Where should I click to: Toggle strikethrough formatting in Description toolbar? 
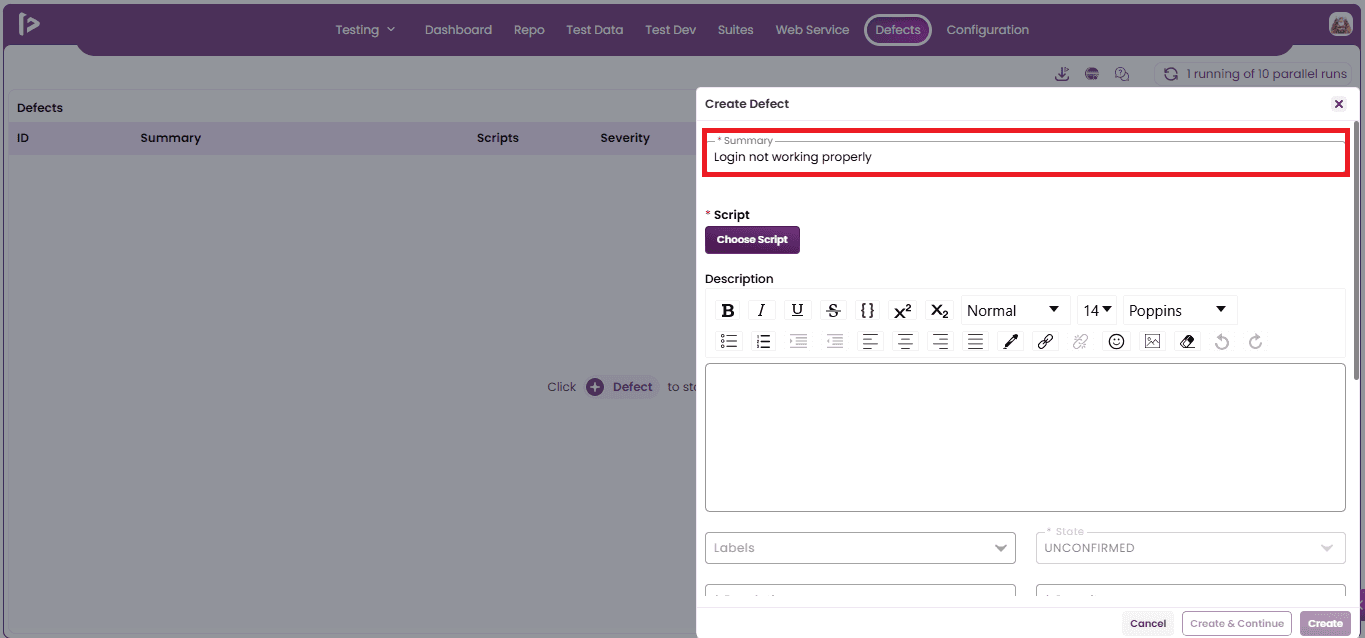click(x=833, y=310)
